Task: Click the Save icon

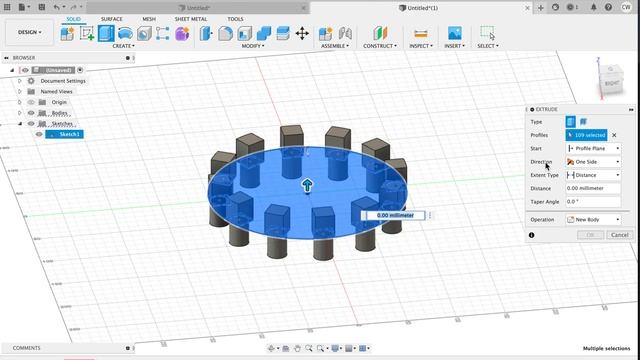Action: point(41,7)
